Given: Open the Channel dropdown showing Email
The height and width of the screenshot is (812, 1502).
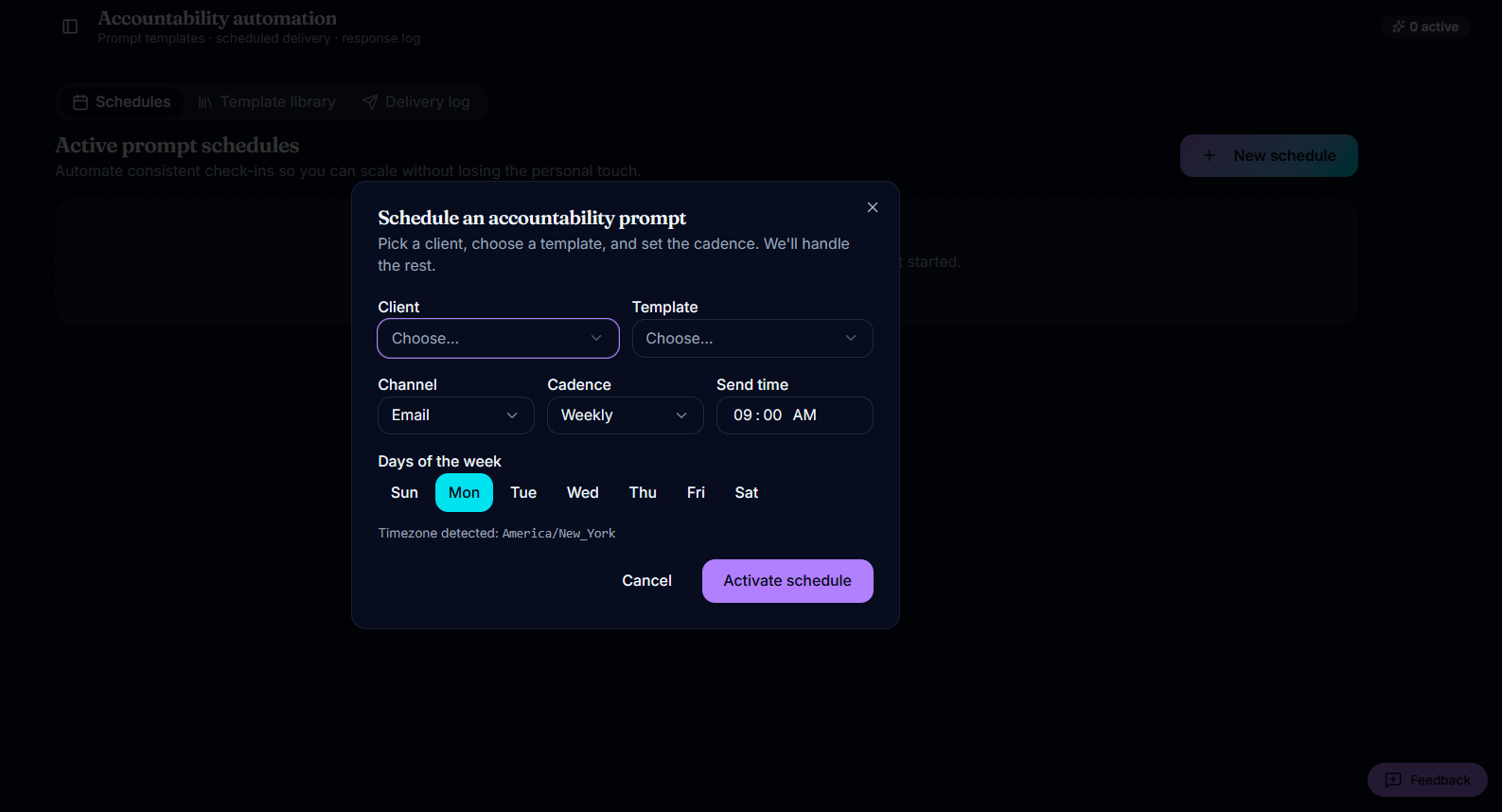Looking at the screenshot, I should pyautogui.click(x=456, y=415).
